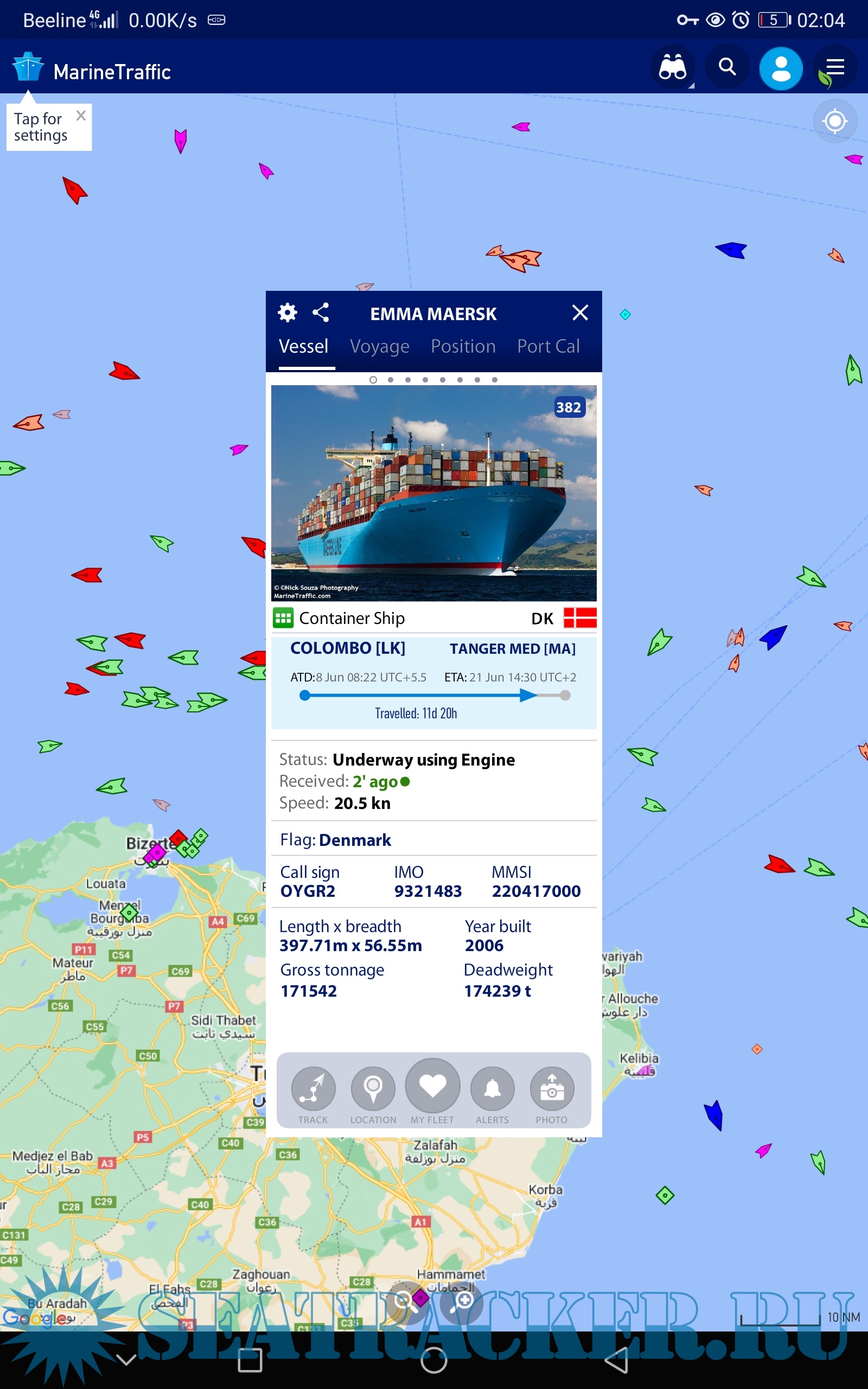
Task: Center map on my location
Action: (x=835, y=121)
